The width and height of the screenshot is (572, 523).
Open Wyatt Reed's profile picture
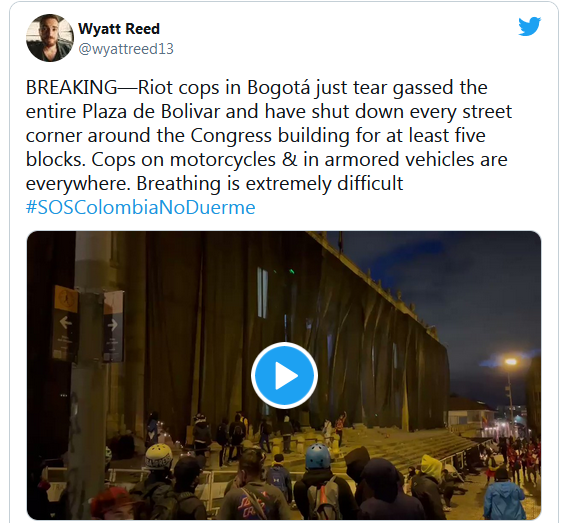(x=50, y=38)
